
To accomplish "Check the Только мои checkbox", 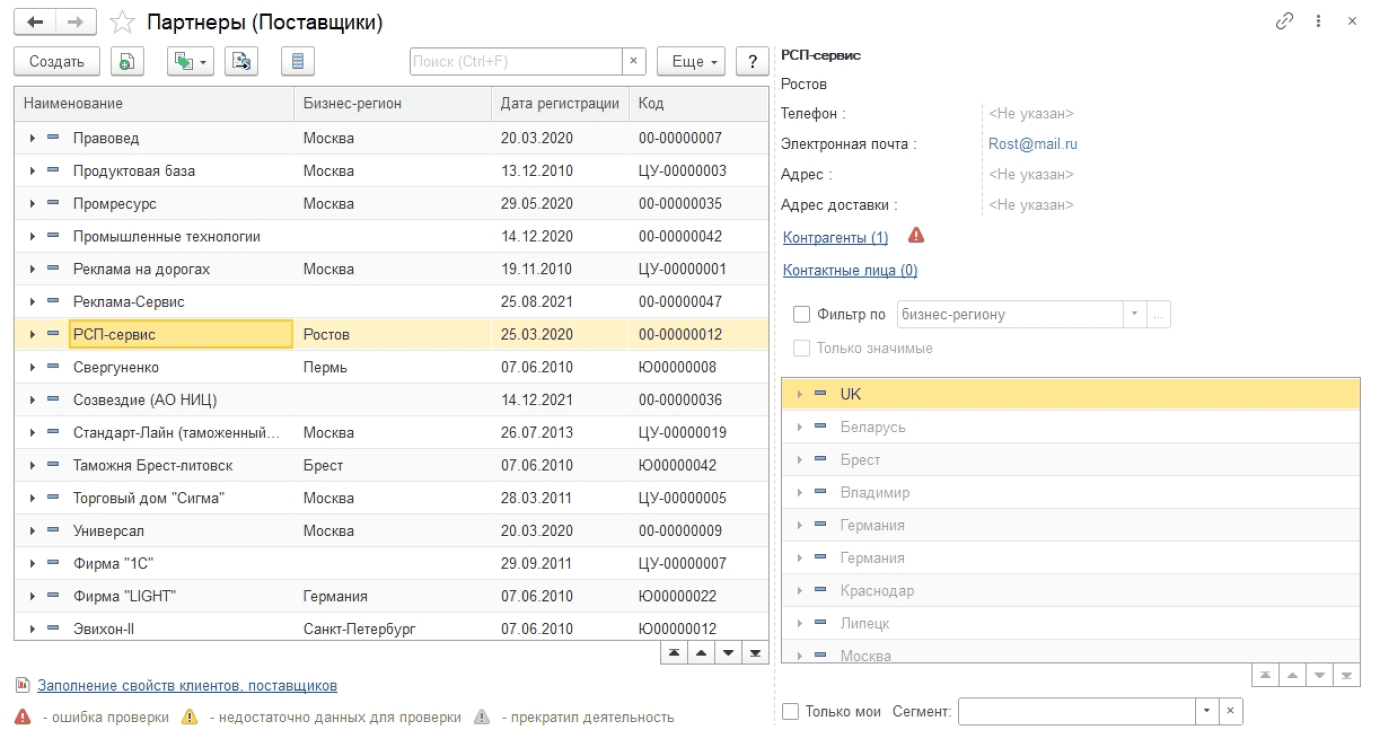I will pyautogui.click(x=791, y=712).
